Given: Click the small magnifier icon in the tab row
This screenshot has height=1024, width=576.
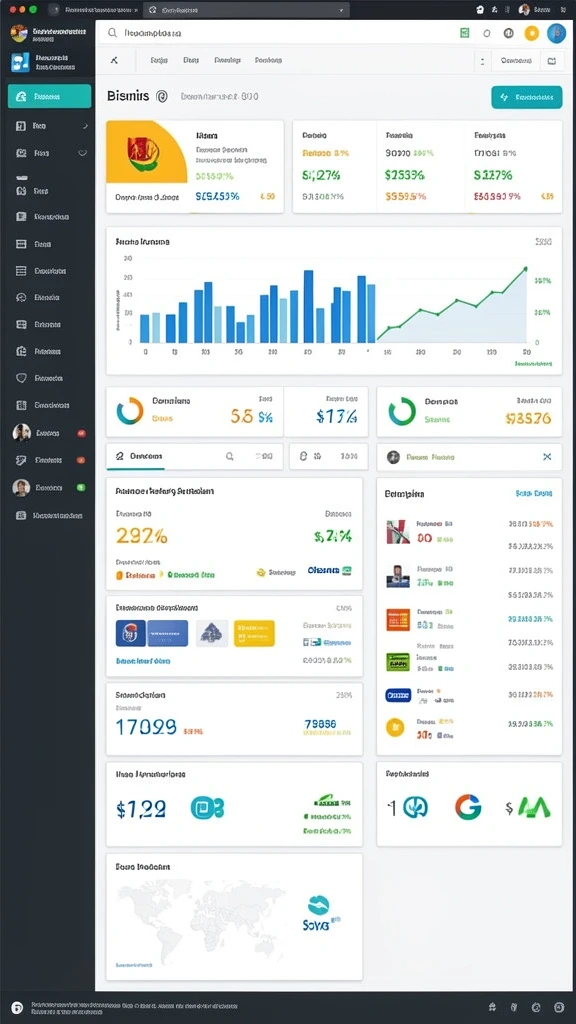Looking at the screenshot, I should (x=229, y=457).
